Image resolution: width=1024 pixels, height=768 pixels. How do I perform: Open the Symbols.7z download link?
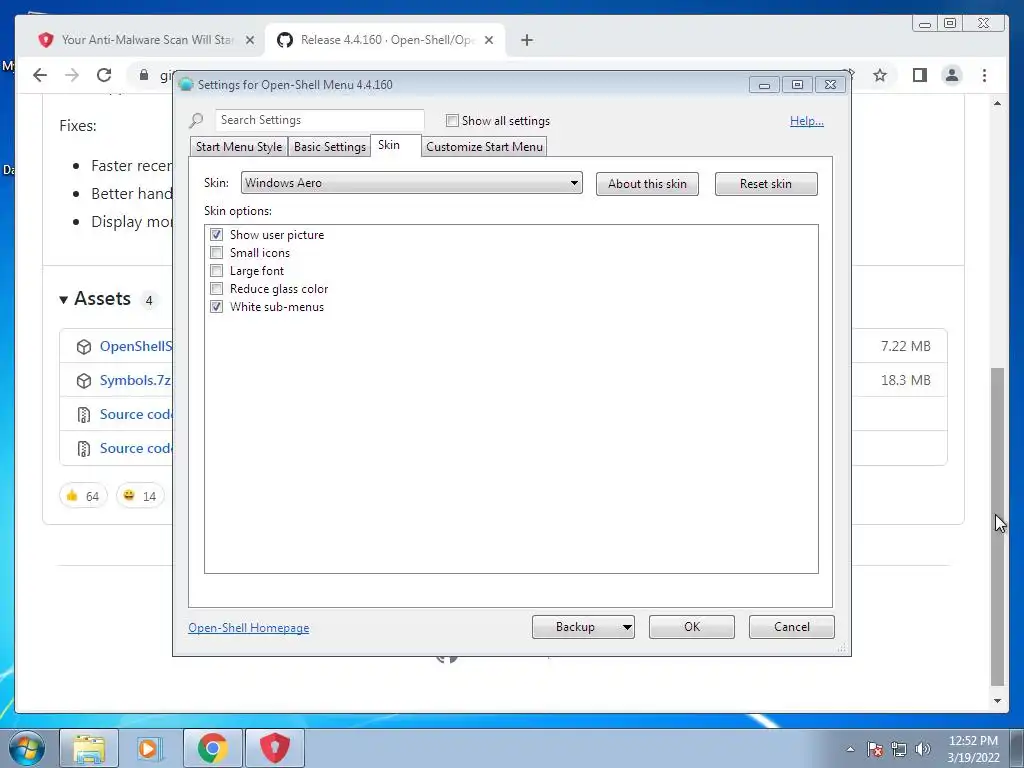coord(135,380)
